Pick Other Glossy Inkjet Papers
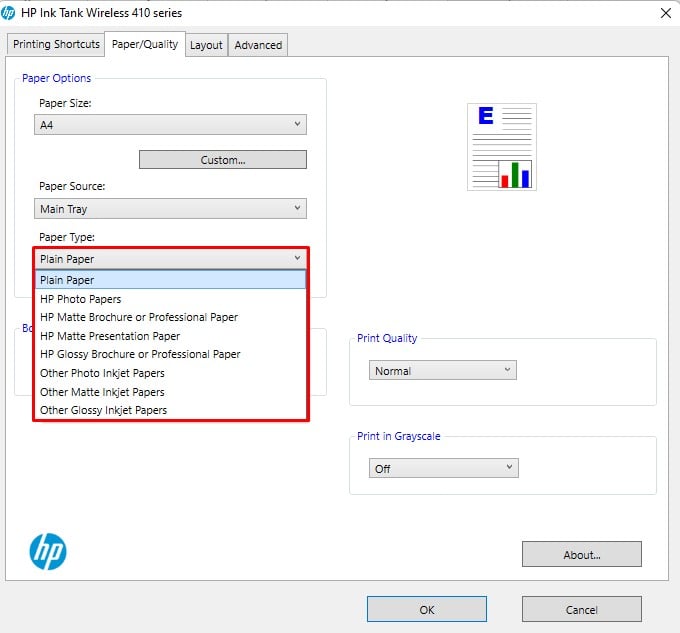680x633 pixels. pos(170,410)
